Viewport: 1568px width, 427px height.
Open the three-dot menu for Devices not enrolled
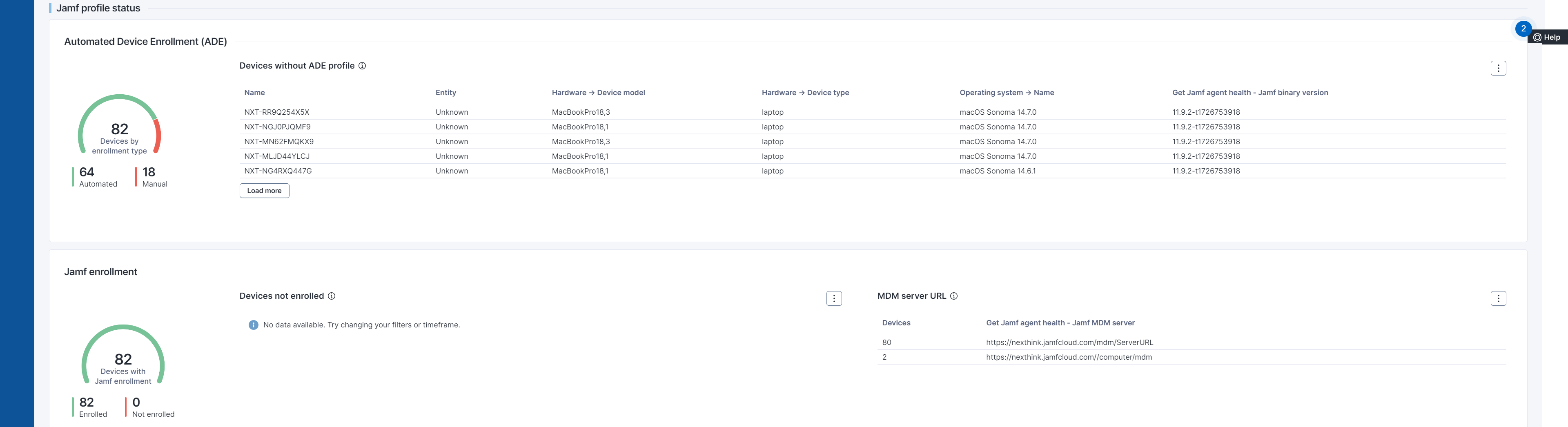834,299
